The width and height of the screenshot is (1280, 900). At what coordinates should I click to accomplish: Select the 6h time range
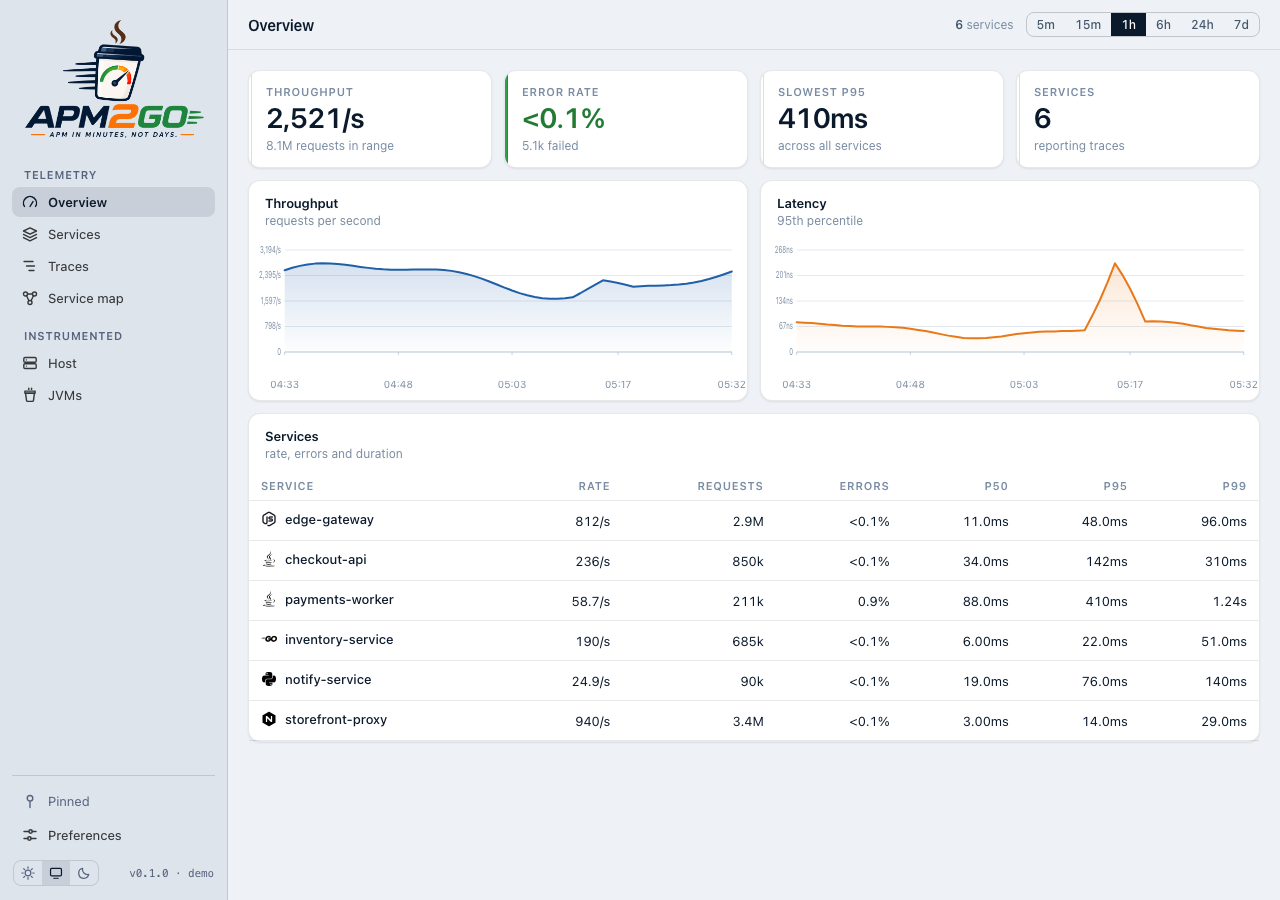[x=1163, y=25]
